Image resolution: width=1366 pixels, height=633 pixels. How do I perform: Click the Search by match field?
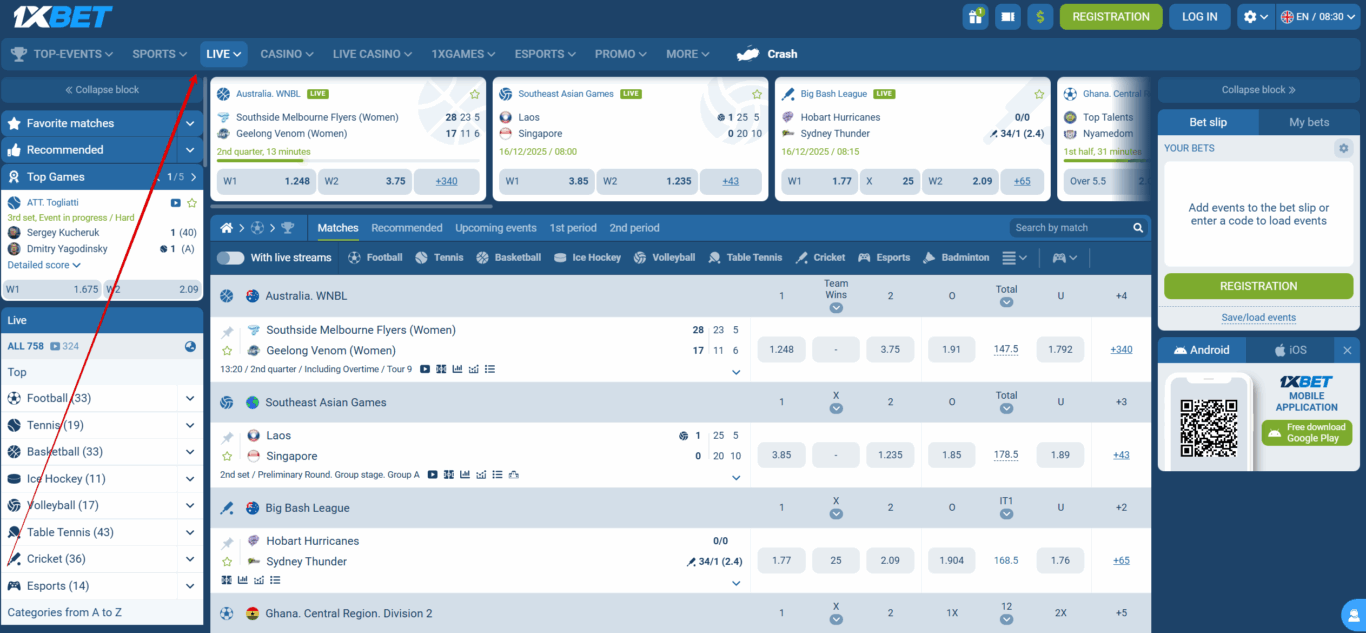[1070, 228]
